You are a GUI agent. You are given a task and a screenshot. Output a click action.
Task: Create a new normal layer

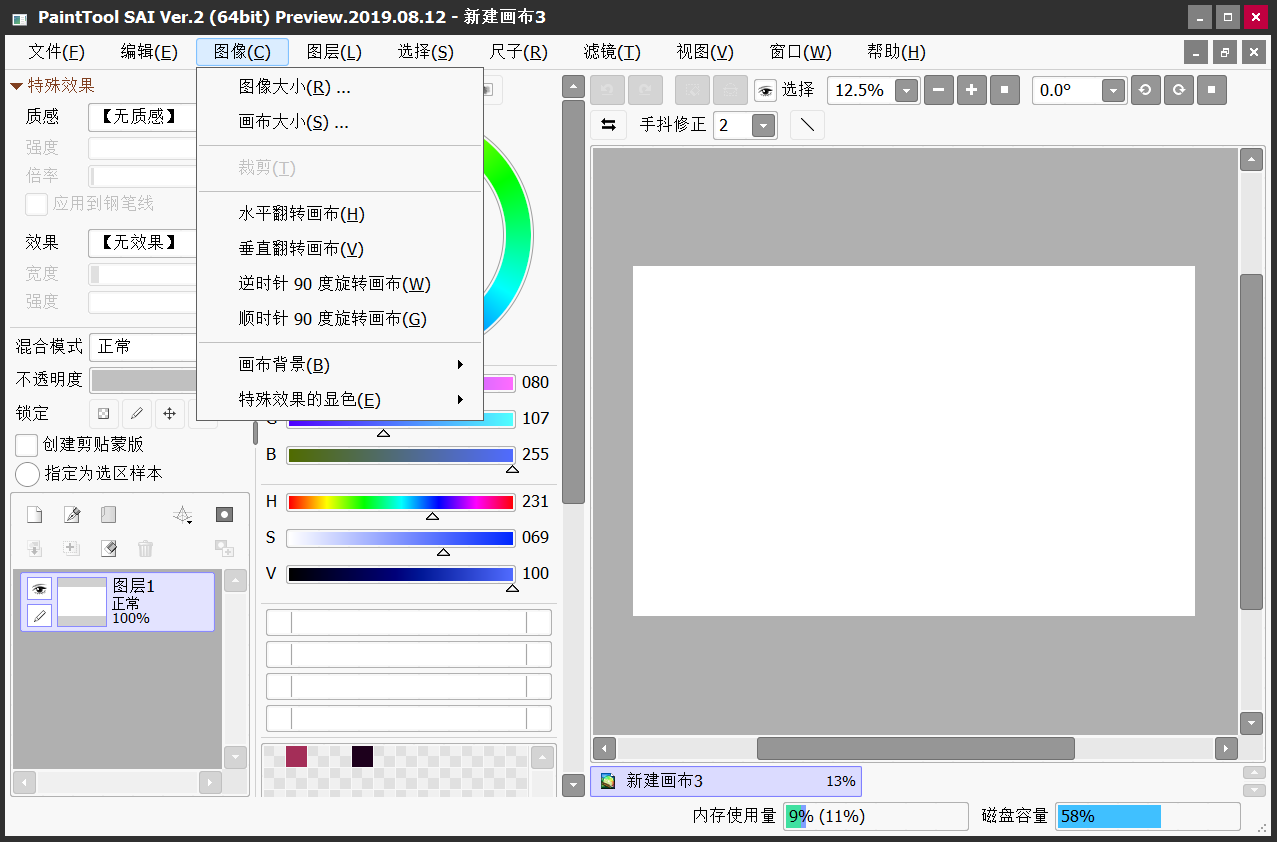(35, 515)
